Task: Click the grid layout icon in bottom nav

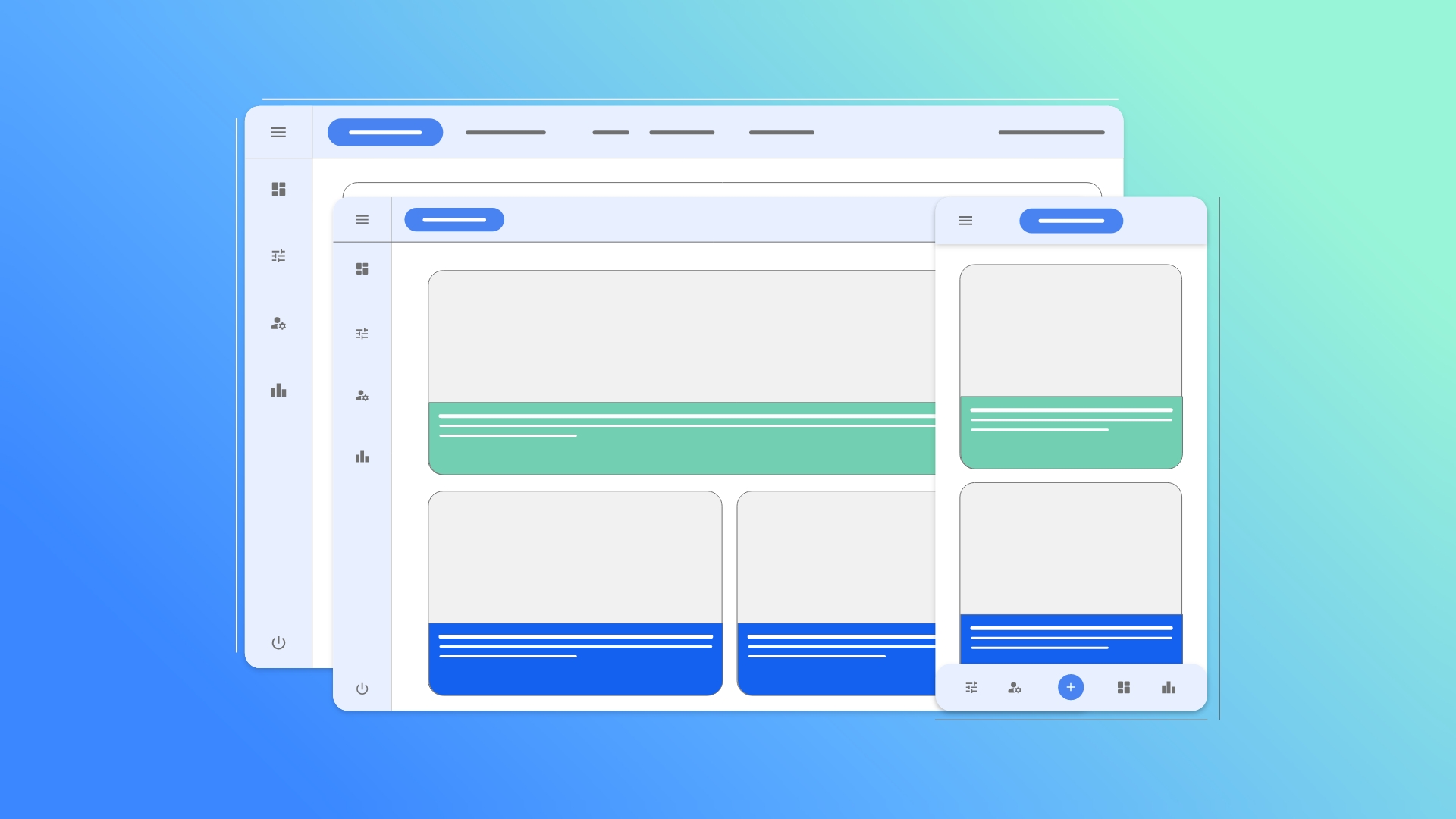Action: click(1124, 688)
